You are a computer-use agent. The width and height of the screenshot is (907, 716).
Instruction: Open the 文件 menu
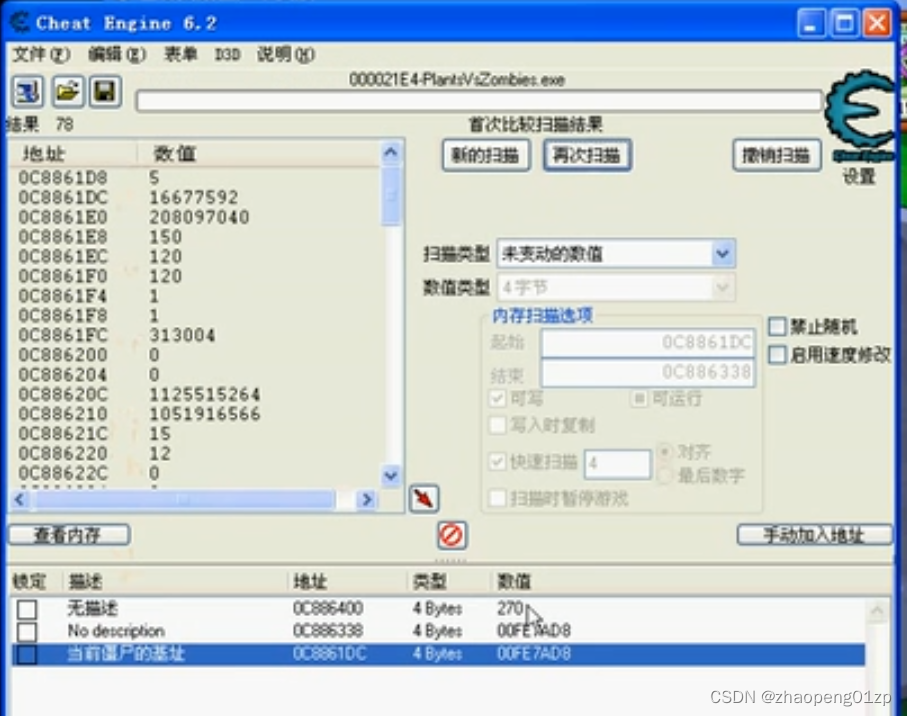point(41,54)
